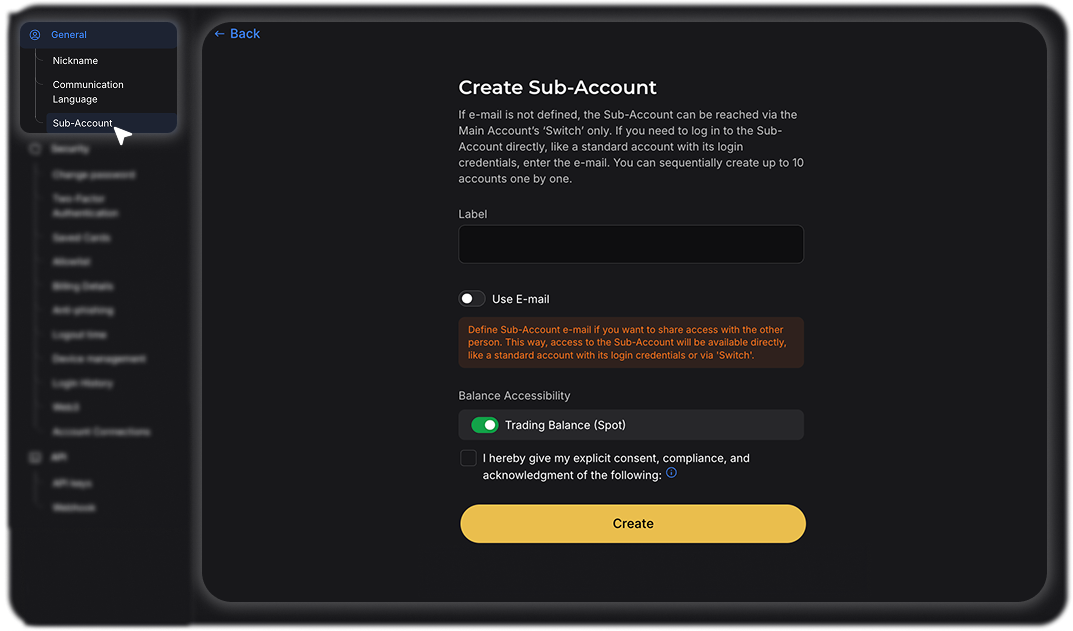Open Saved Cards page

point(81,238)
